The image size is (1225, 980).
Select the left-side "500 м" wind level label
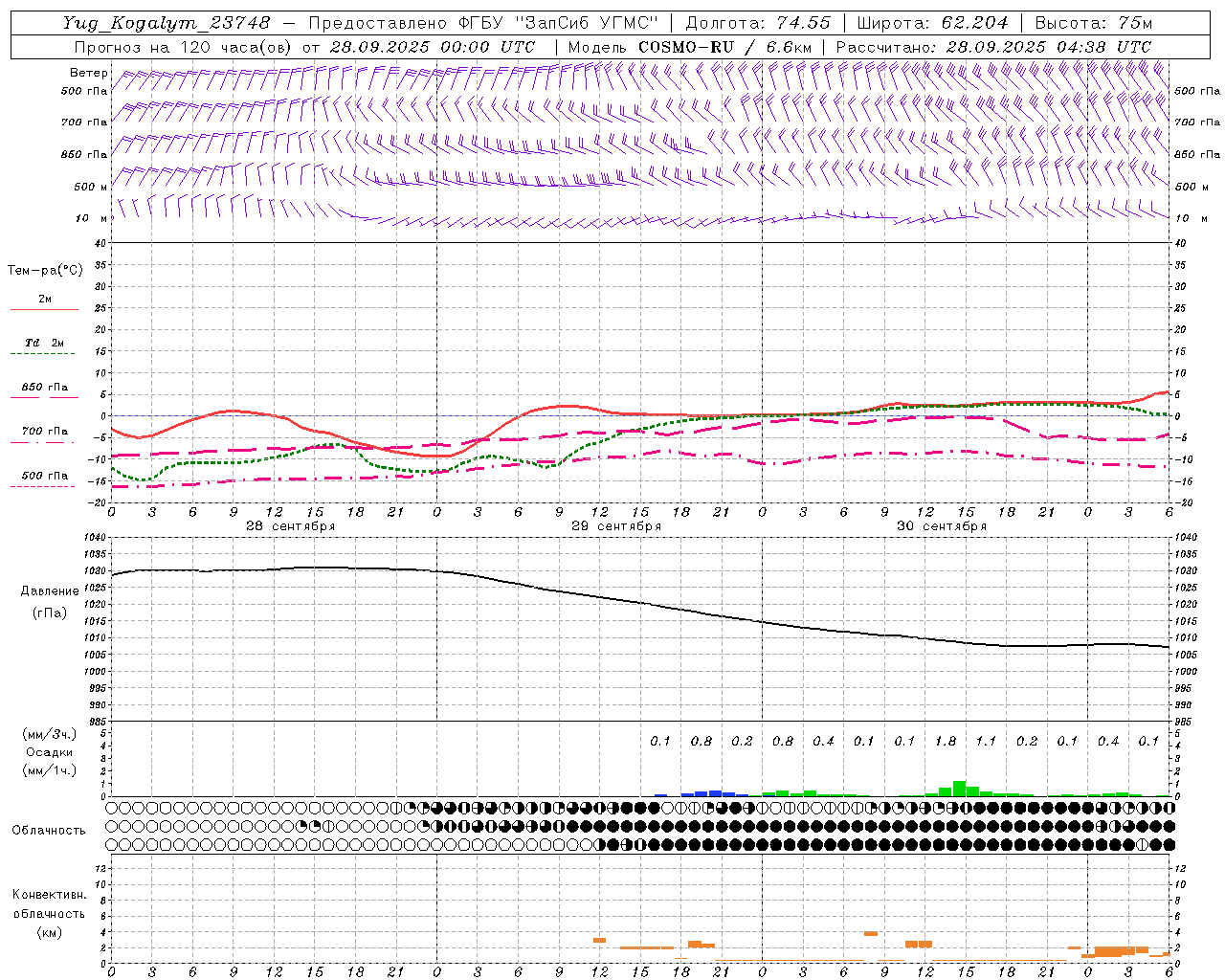click(x=91, y=187)
